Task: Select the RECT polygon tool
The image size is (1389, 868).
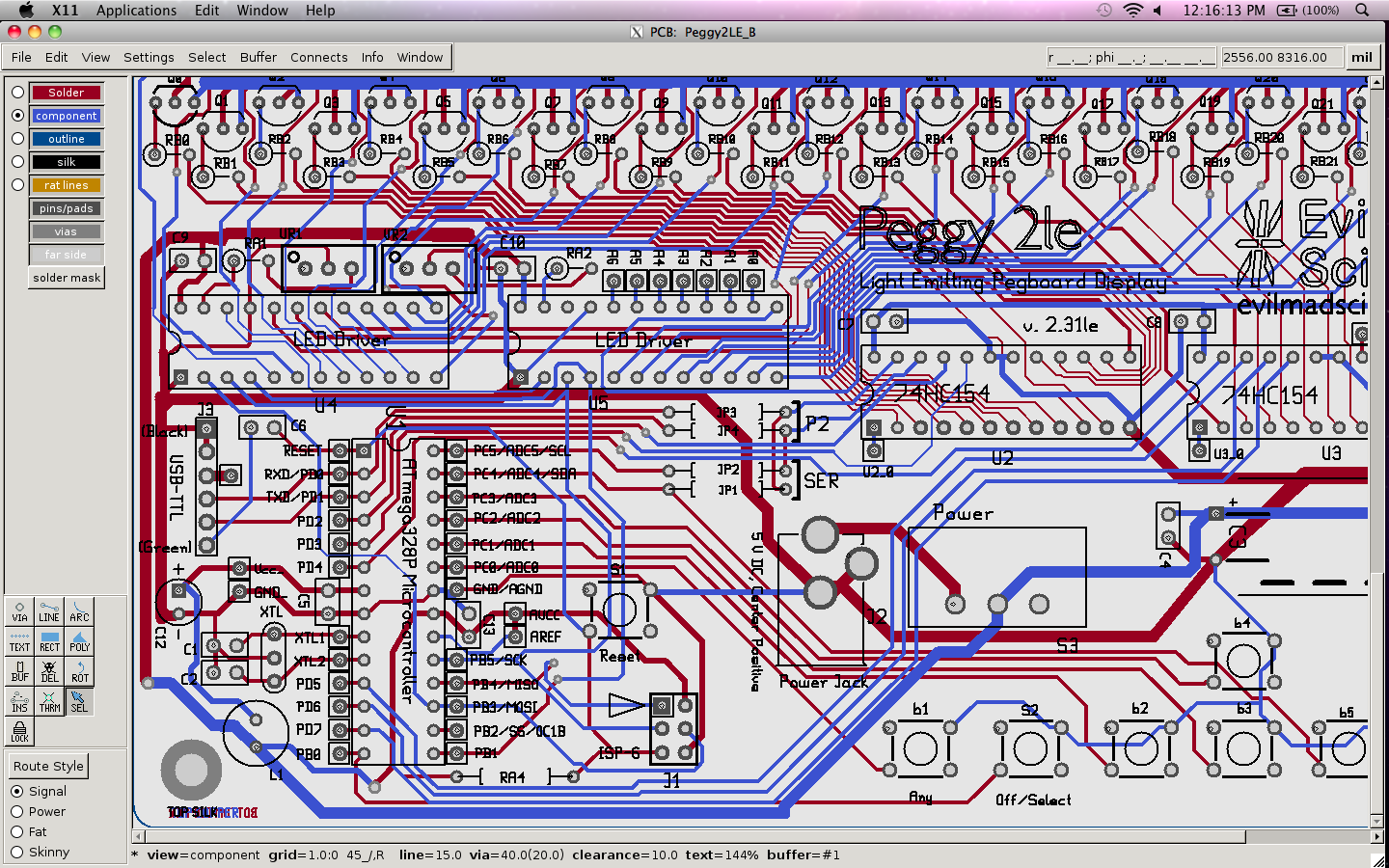Action: coord(48,640)
